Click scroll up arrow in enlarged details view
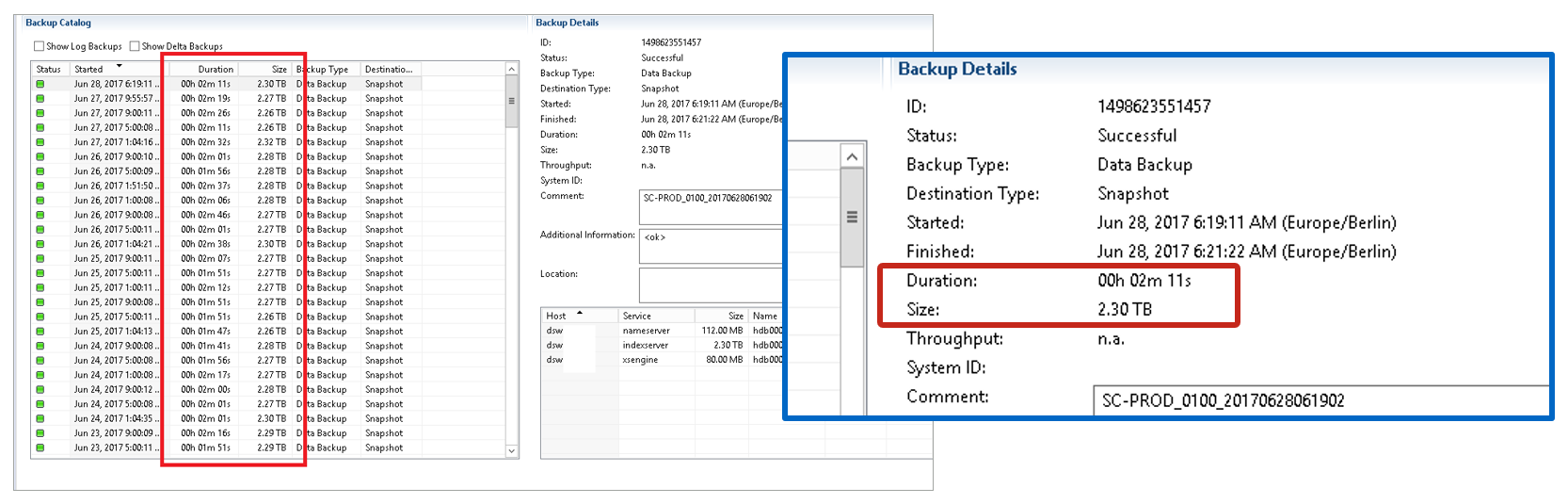The image size is (1568, 504). pos(852,156)
